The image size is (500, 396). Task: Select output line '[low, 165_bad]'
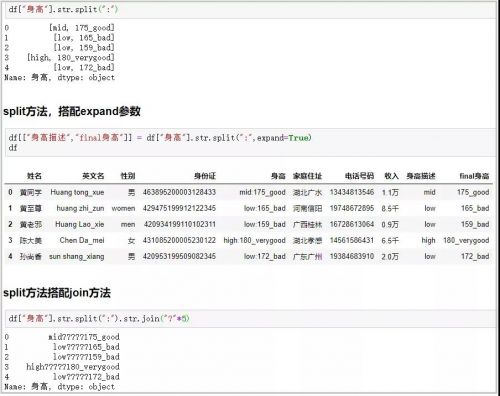84,38
